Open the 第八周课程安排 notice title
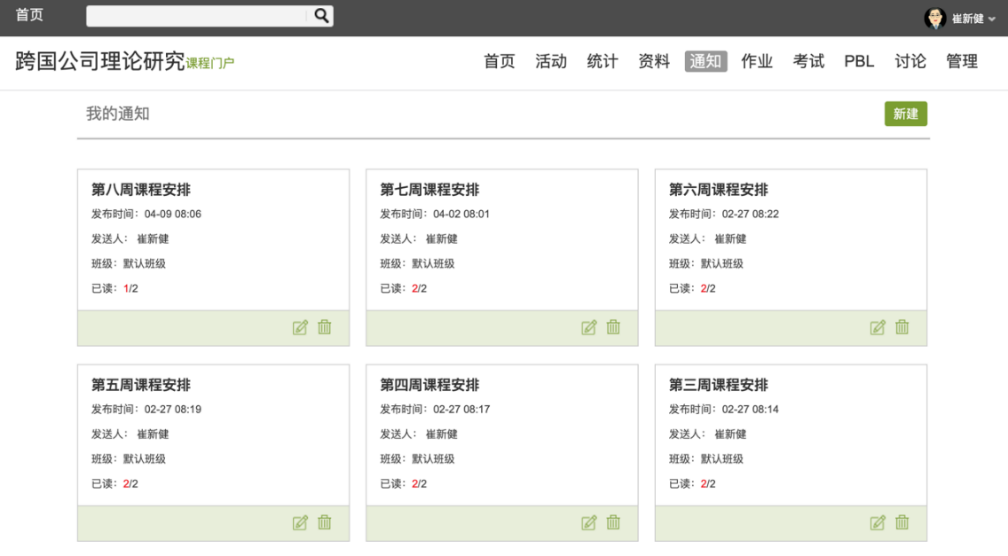Image resolution: width=1008 pixels, height=556 pixels. coord(141,190)
